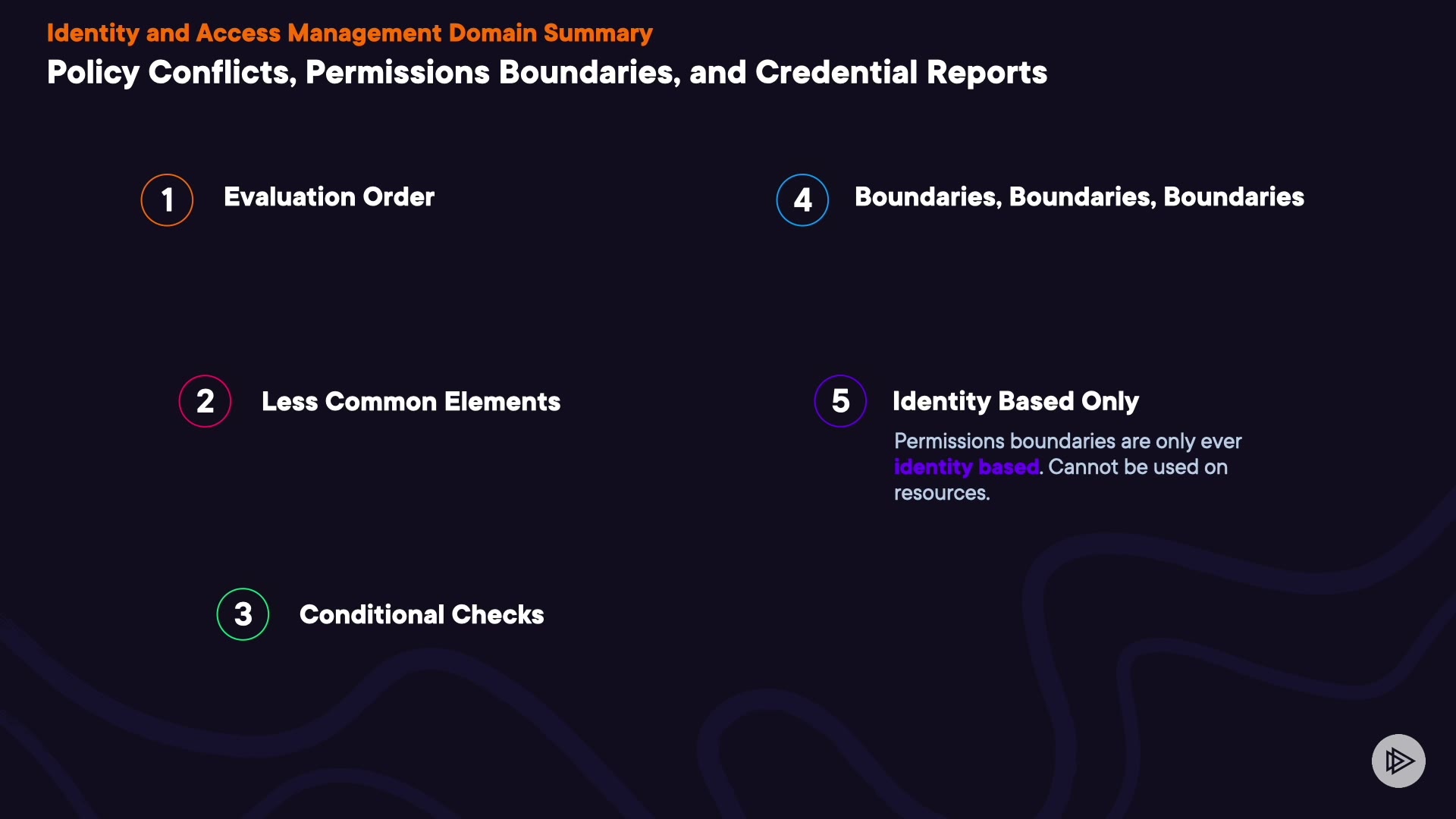Viewport: 1456px width, 819px height.
Task: Click 'Credential Reports' in the white title
Action: coord(901,73)
